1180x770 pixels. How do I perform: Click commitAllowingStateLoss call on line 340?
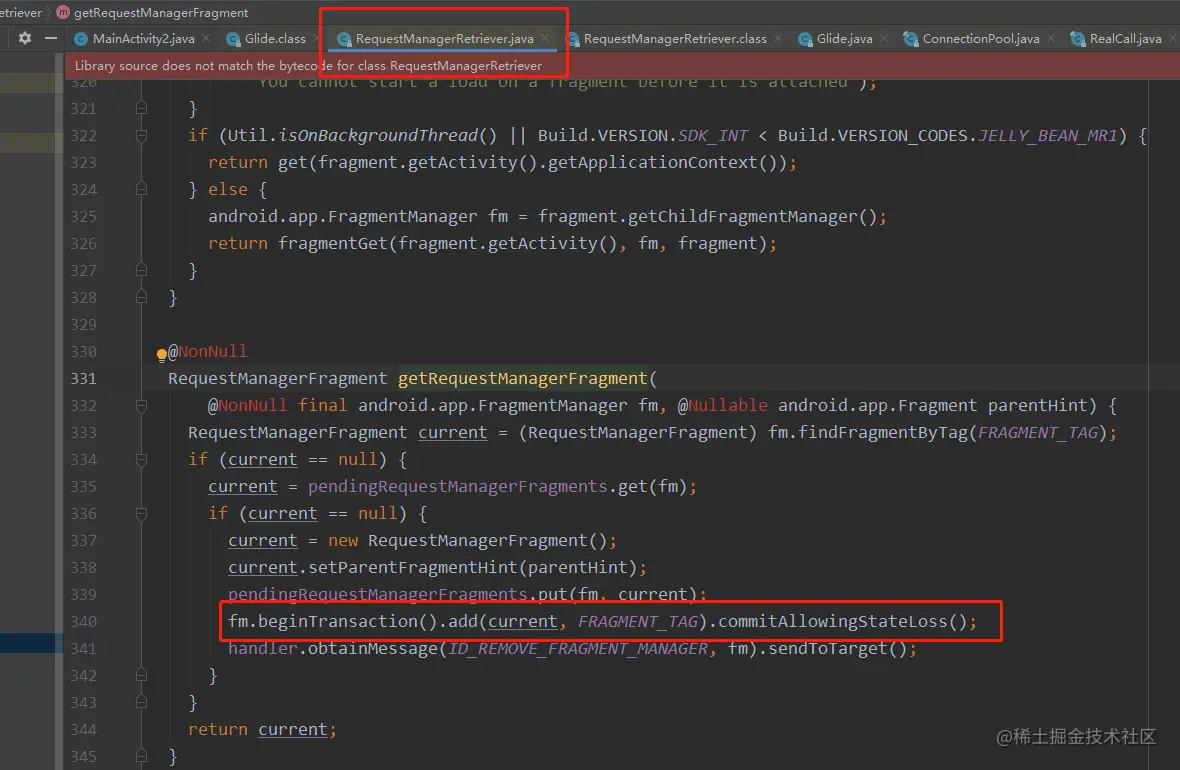pyautogui.click(x=832, y=622)
